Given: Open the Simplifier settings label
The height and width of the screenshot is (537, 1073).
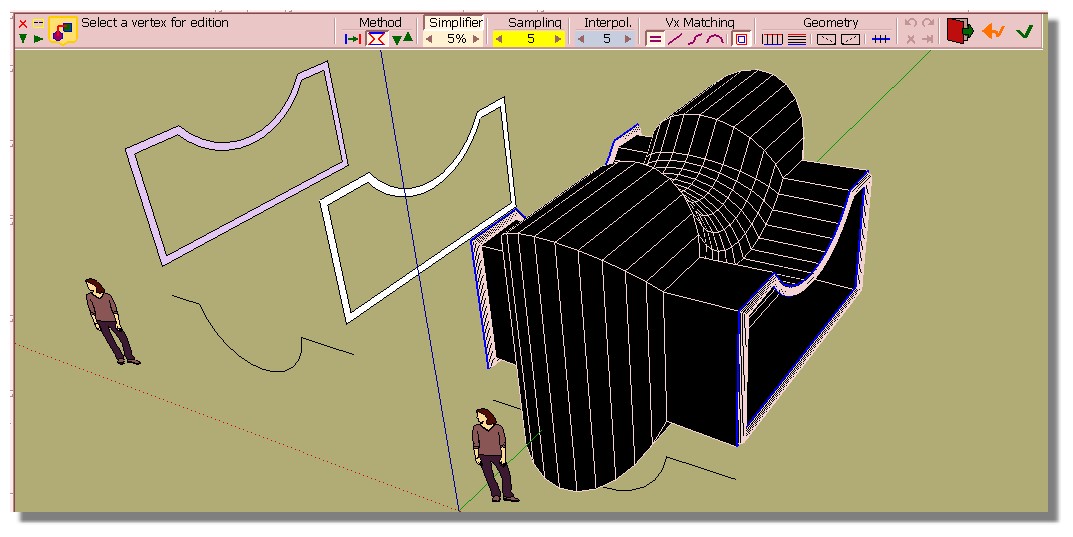Looking at the screenshot, I should [456, 23].
